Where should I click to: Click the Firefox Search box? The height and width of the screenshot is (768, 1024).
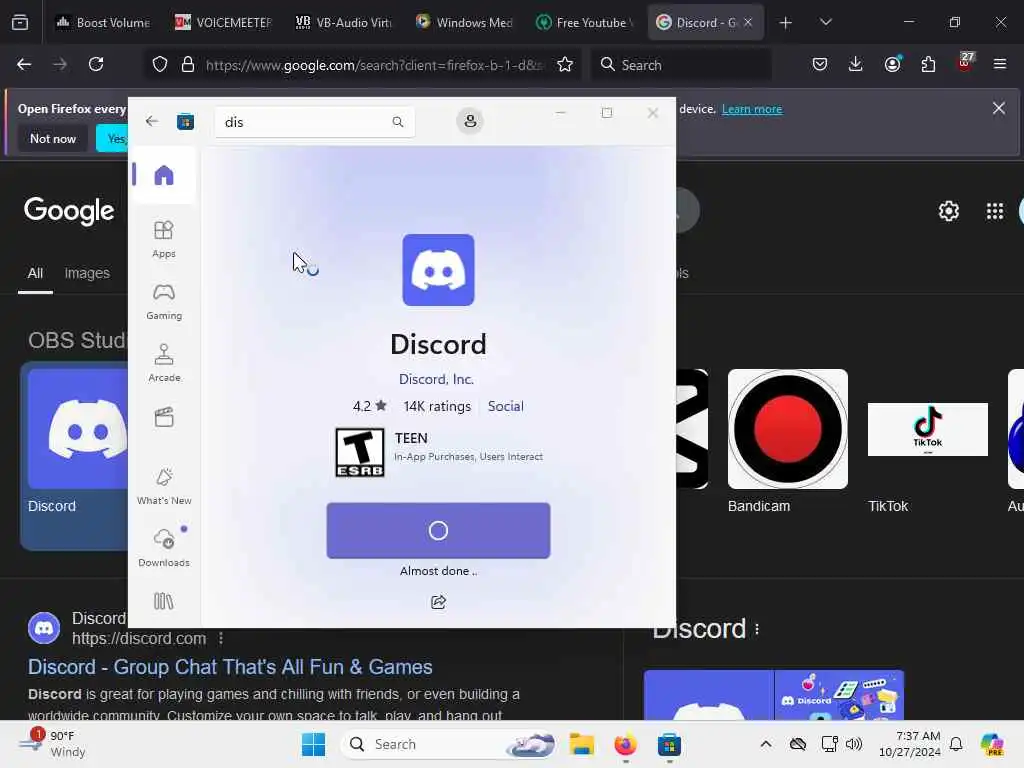(682, 65)
